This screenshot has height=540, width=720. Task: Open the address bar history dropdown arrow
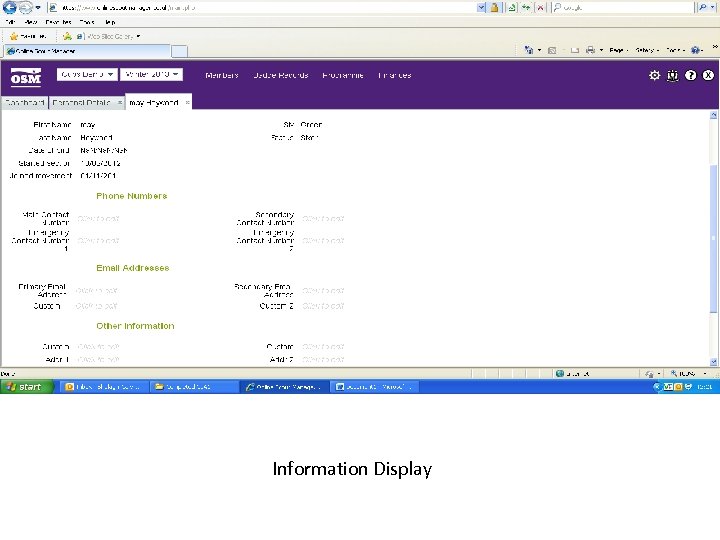click(x=481, y=7)
